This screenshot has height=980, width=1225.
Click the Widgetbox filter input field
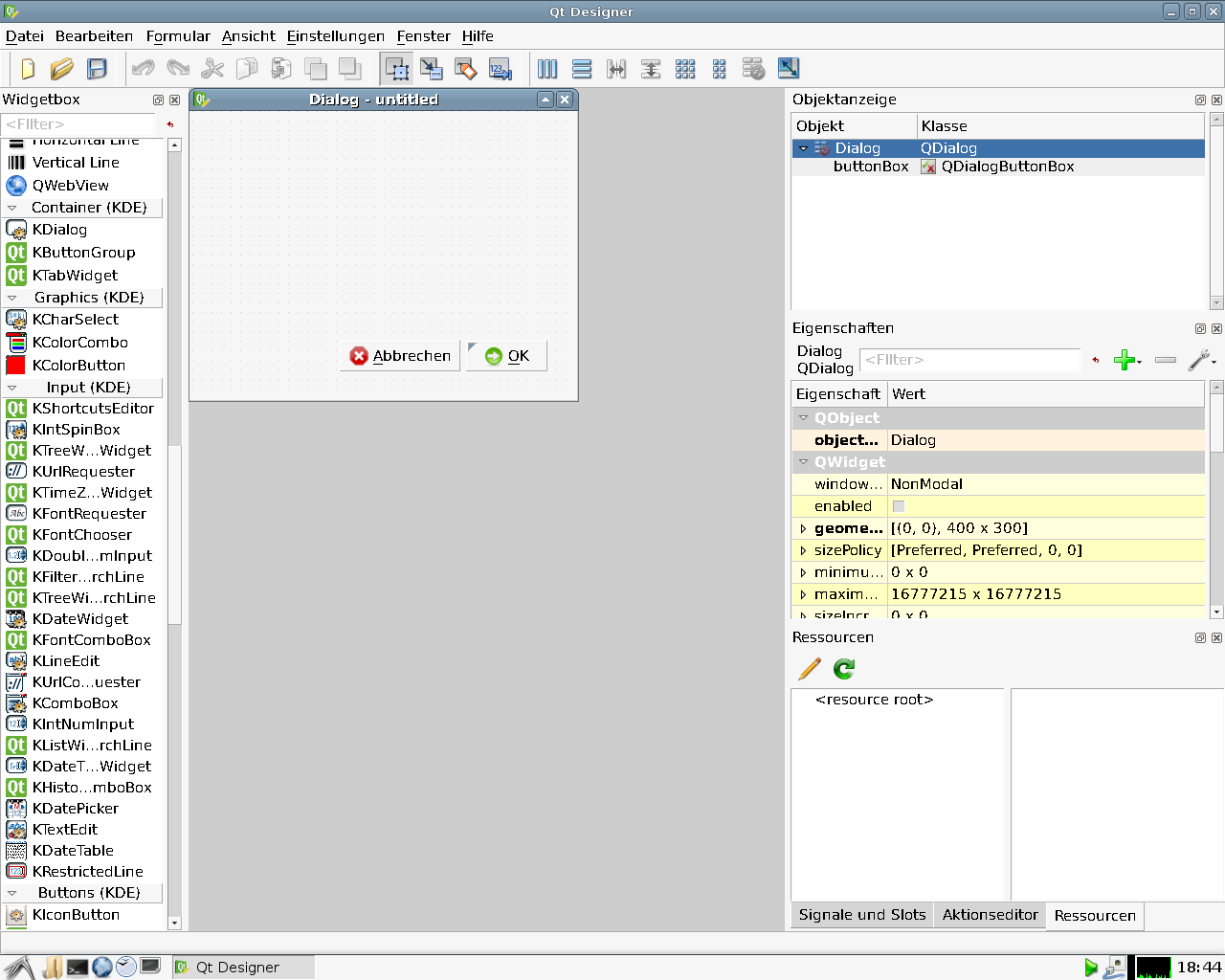point(79,124)
